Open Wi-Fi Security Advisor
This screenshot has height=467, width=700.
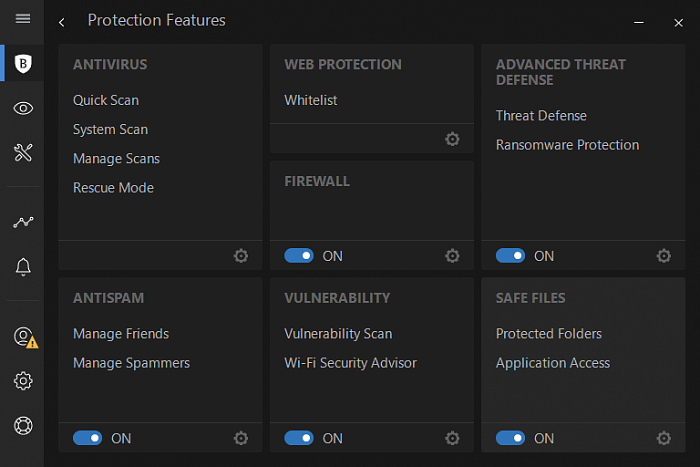[350, 363]
